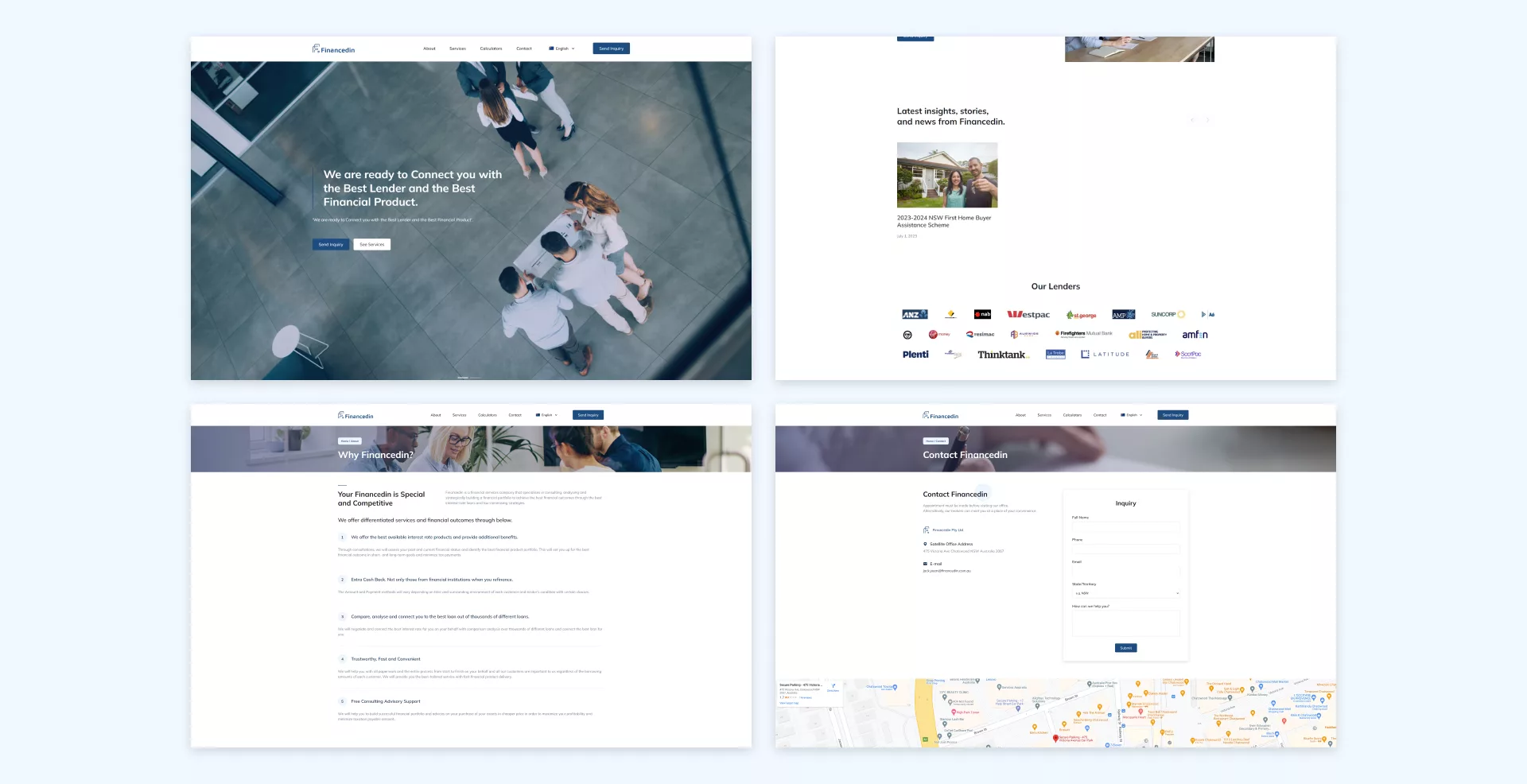Click the ScotPac lender logo

[1188, 354]
